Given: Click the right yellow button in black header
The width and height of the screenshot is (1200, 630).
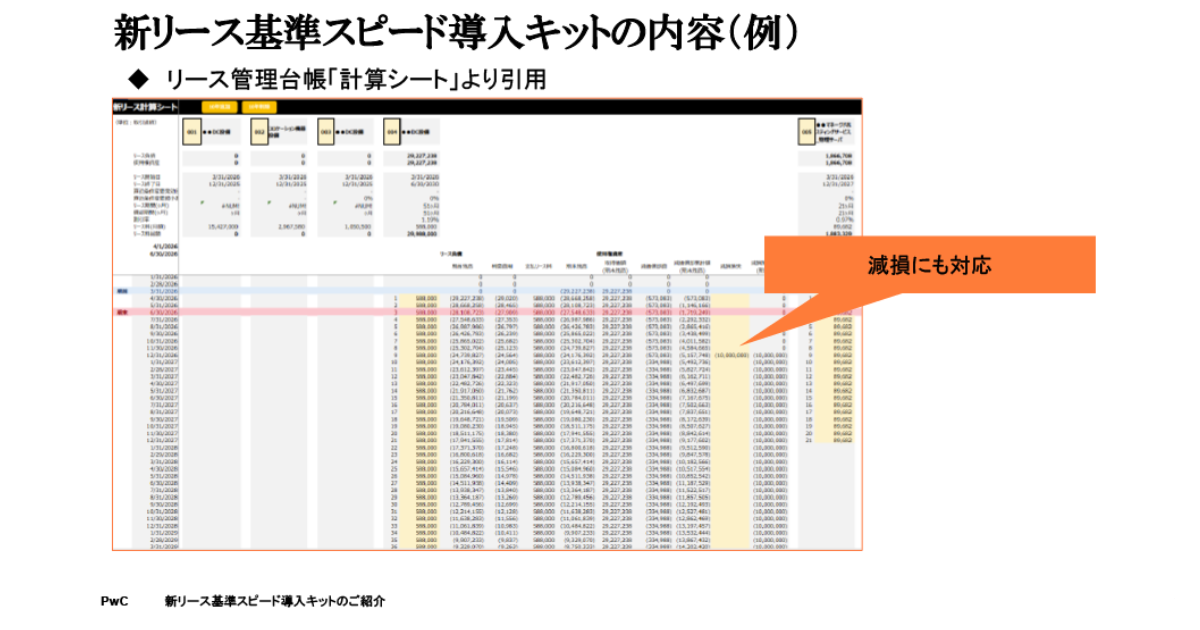Looking at the screenshot, I should tap(259, 107).
